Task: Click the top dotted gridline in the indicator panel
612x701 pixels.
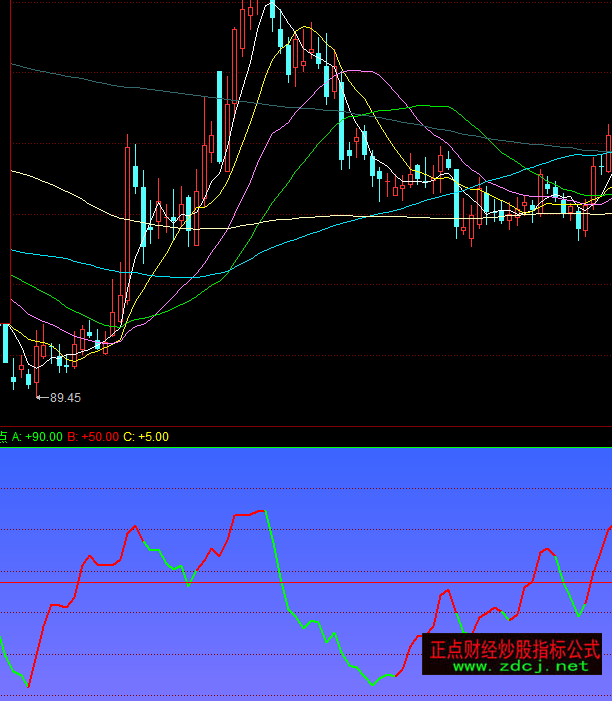Action: 300,489
